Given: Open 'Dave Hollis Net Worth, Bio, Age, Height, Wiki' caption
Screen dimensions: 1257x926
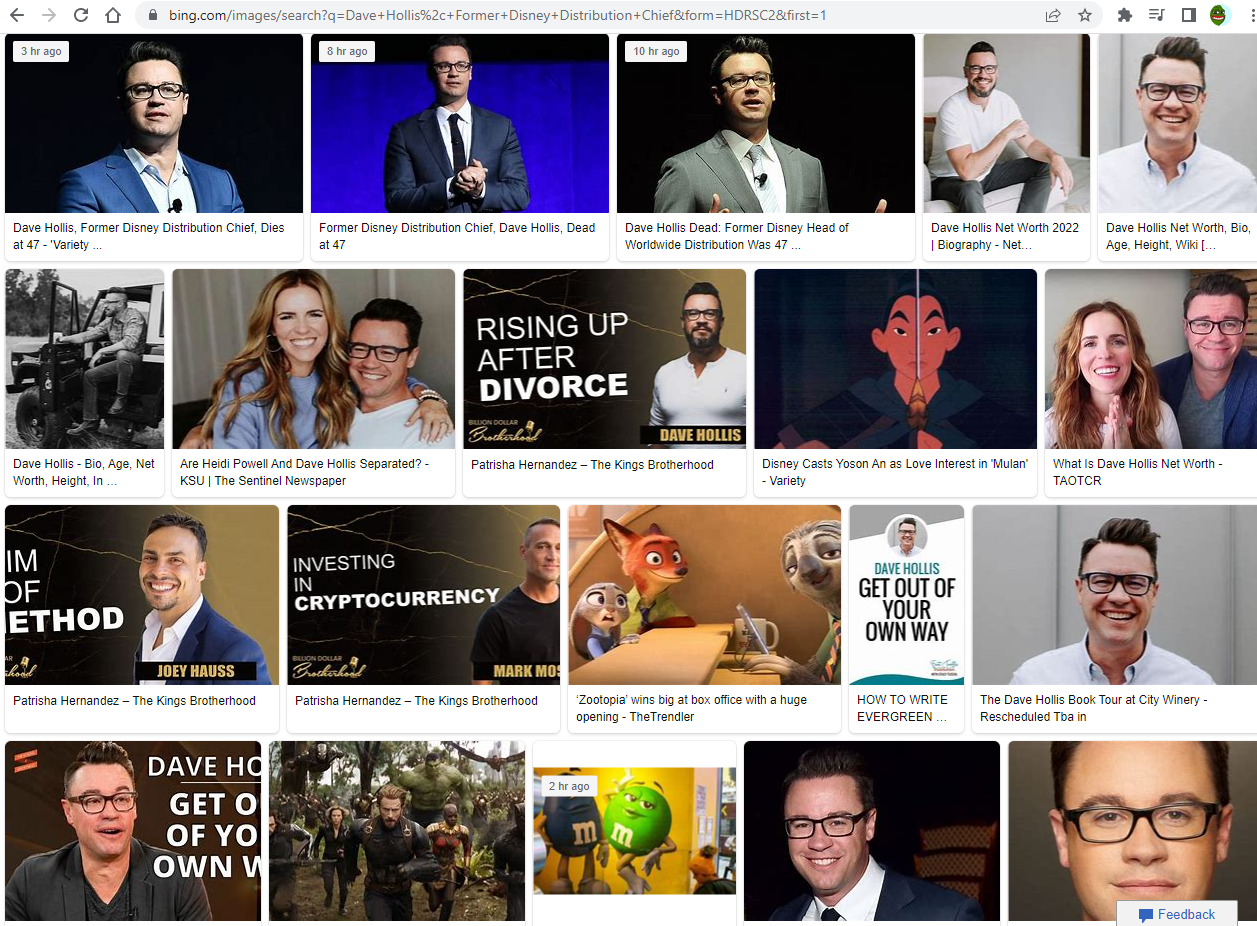Looking at the screenshot, I should 1178,236.
